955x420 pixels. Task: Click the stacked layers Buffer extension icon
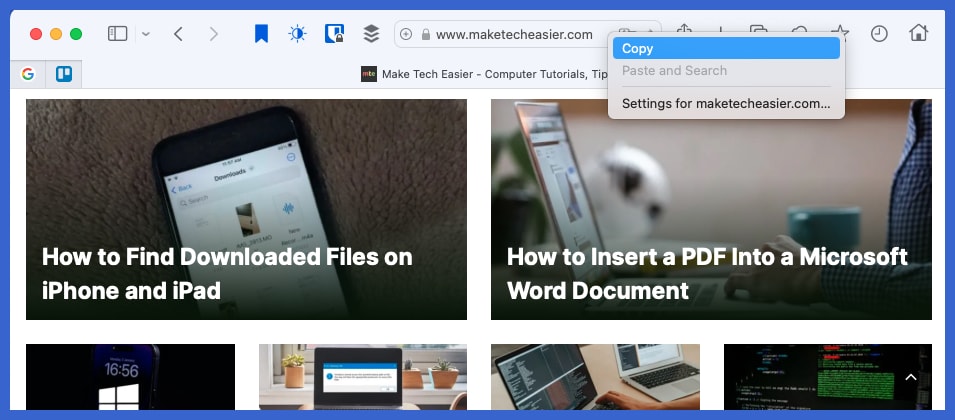click(x=371, y=33)
